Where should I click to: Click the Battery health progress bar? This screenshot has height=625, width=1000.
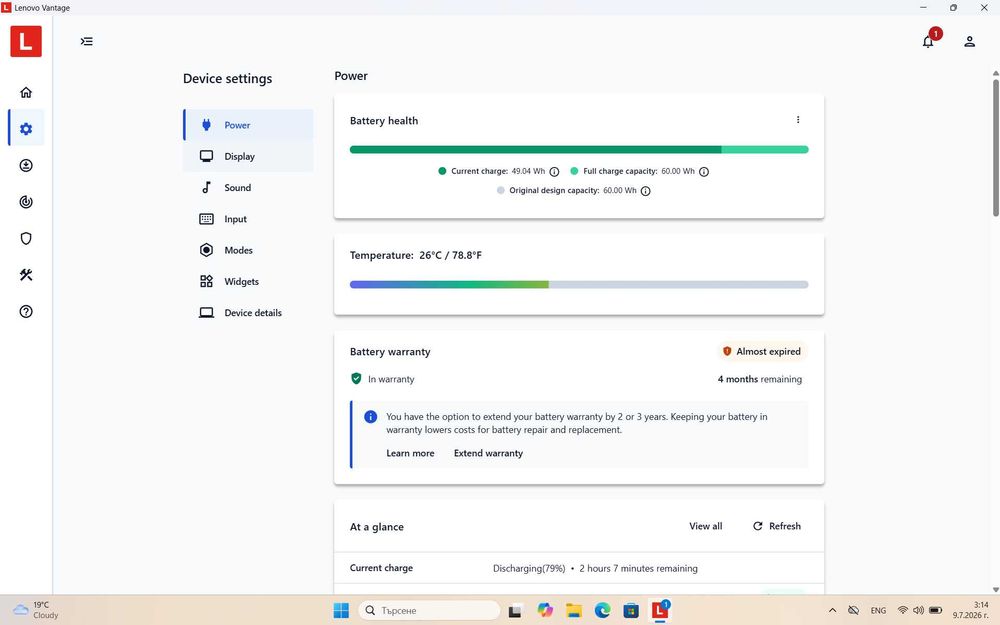[x=579, y=149]
